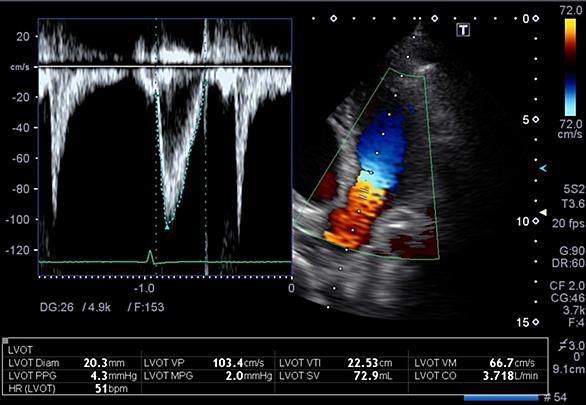Screen dimensions: 586x405
Task: Click the 0 depth diamond marker
Action: (x=536, y=18)
